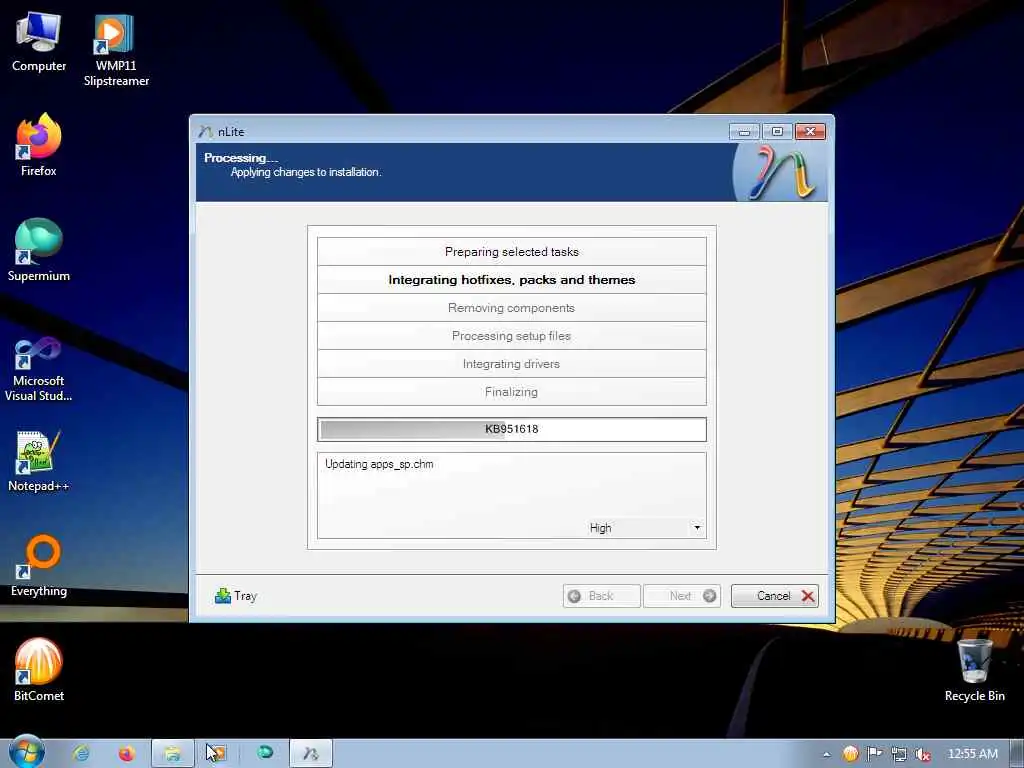Screen dimensions: 1024x768
Task: Launch BitComet desktop shortcut
Action: 39,670
